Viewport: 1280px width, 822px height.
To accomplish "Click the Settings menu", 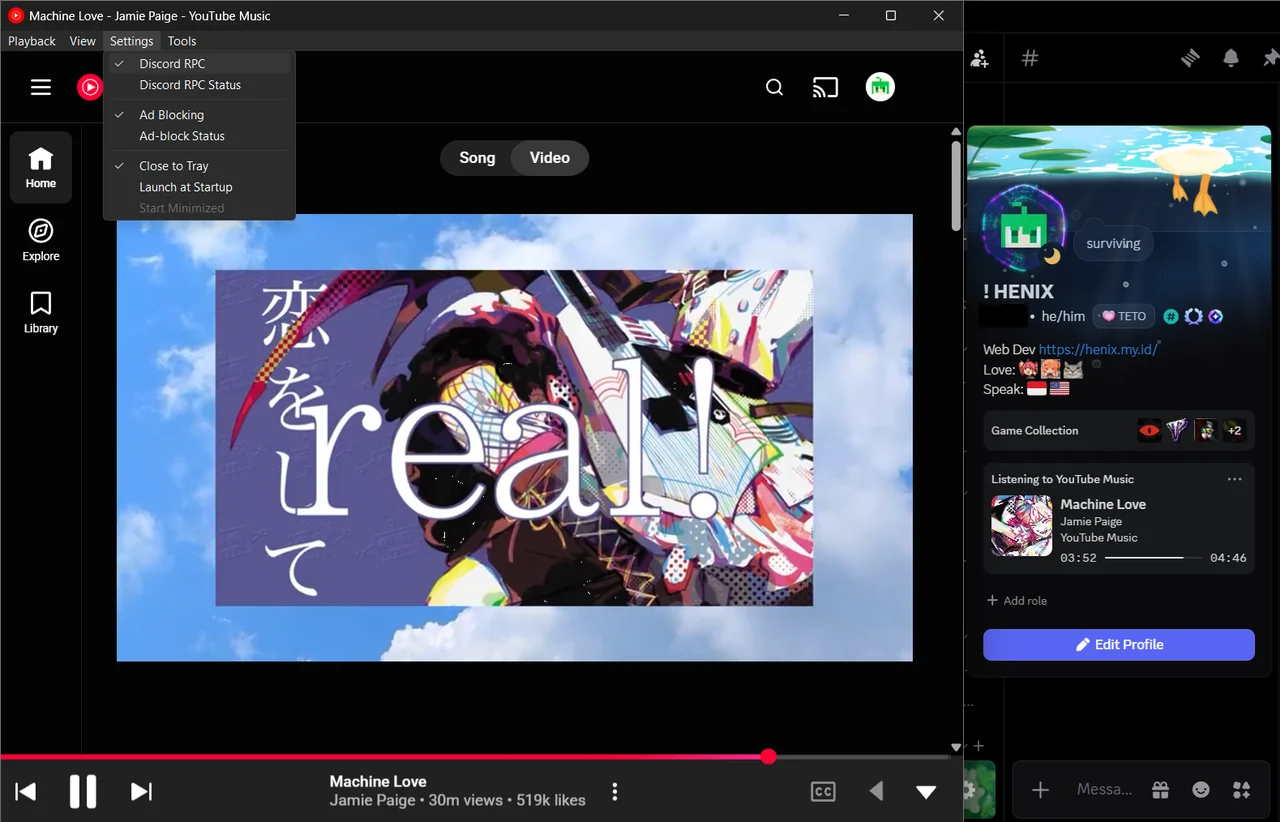I will tap(132, 41).
